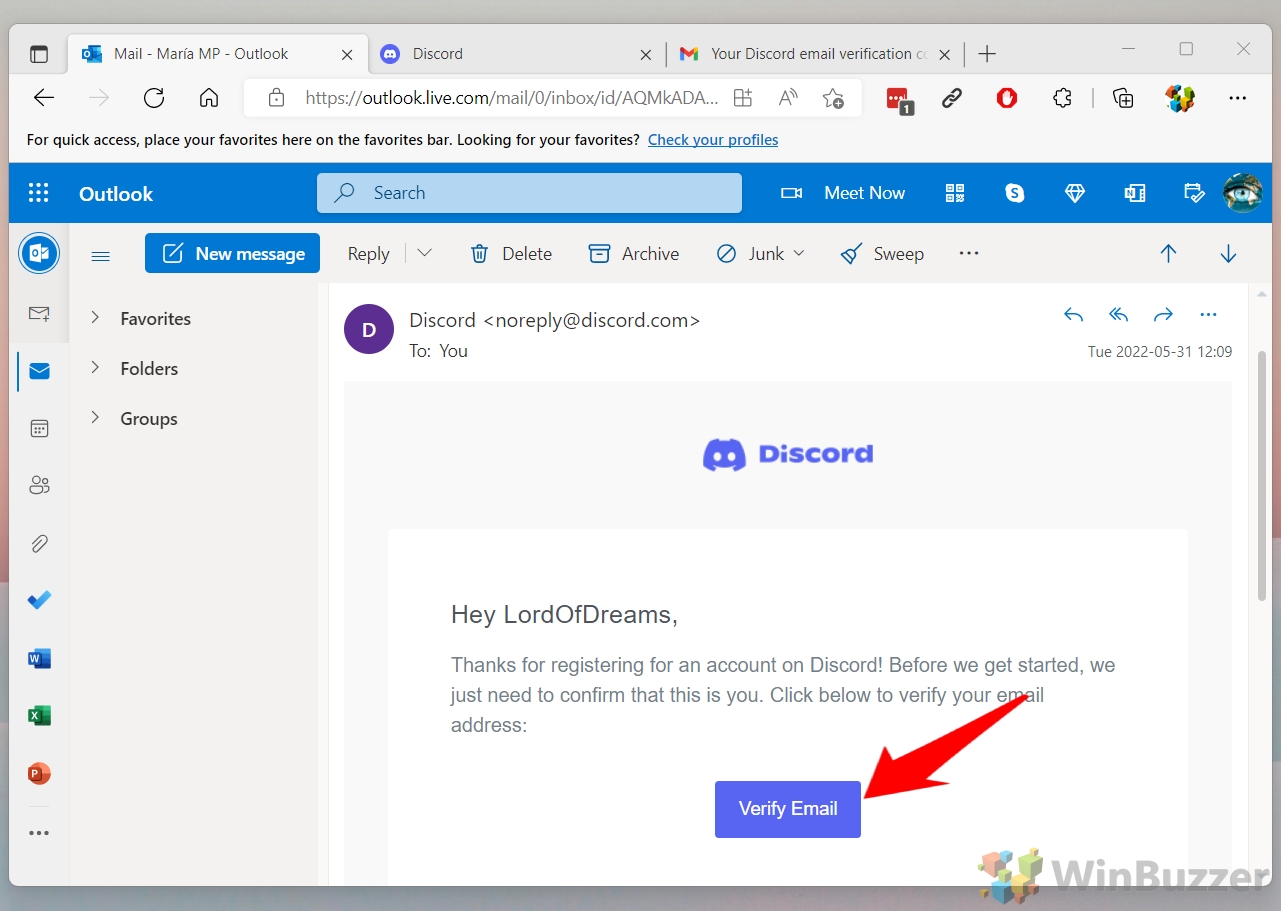Click the New message button
Viewport: 1281px width, 911px height.
(x=232, y=254)
